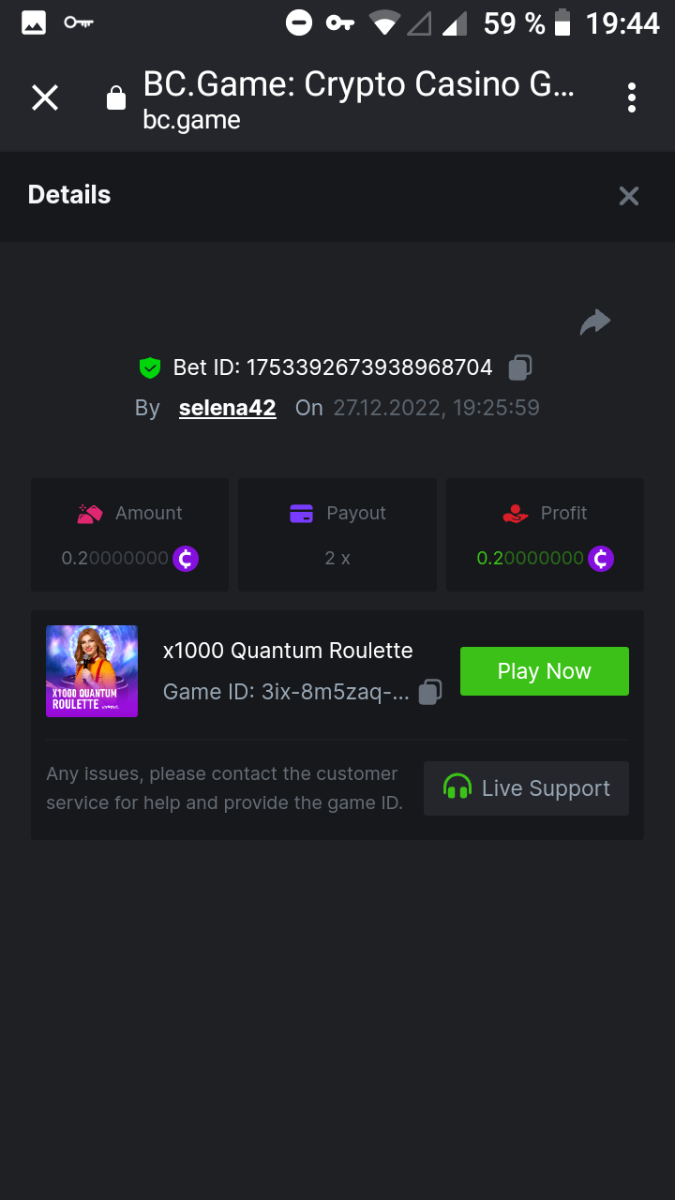The image size is (675, 1200).
Task: Close the browser custom tab
Action: tap(45, 97)
